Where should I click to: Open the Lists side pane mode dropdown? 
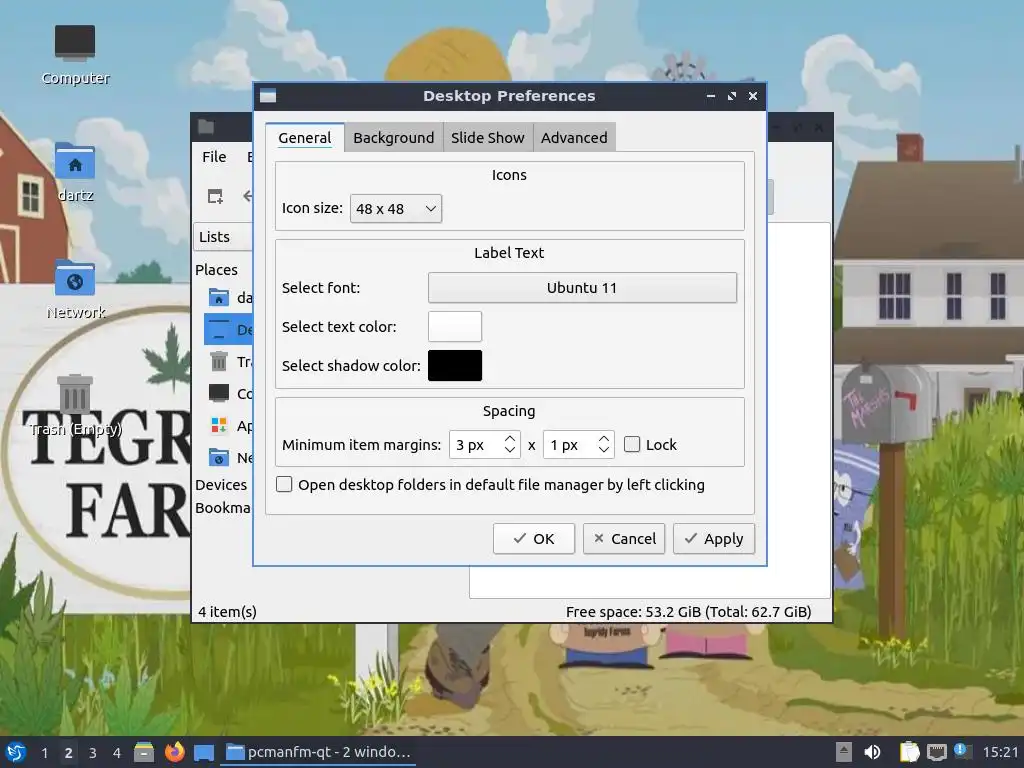(223, 237)
